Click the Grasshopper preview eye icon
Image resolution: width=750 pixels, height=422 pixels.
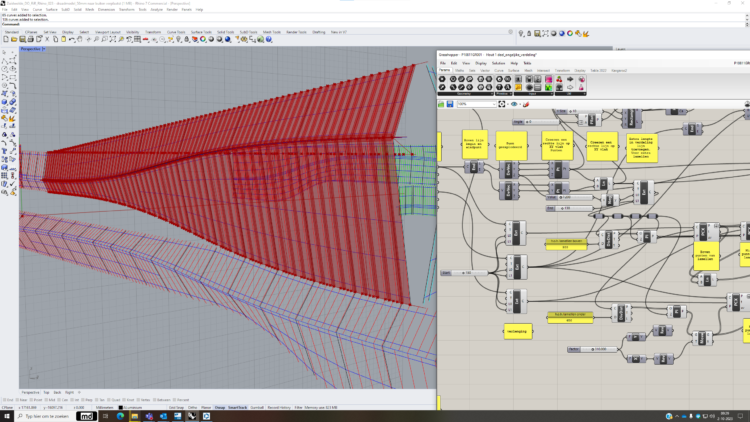tap(514, 103)
